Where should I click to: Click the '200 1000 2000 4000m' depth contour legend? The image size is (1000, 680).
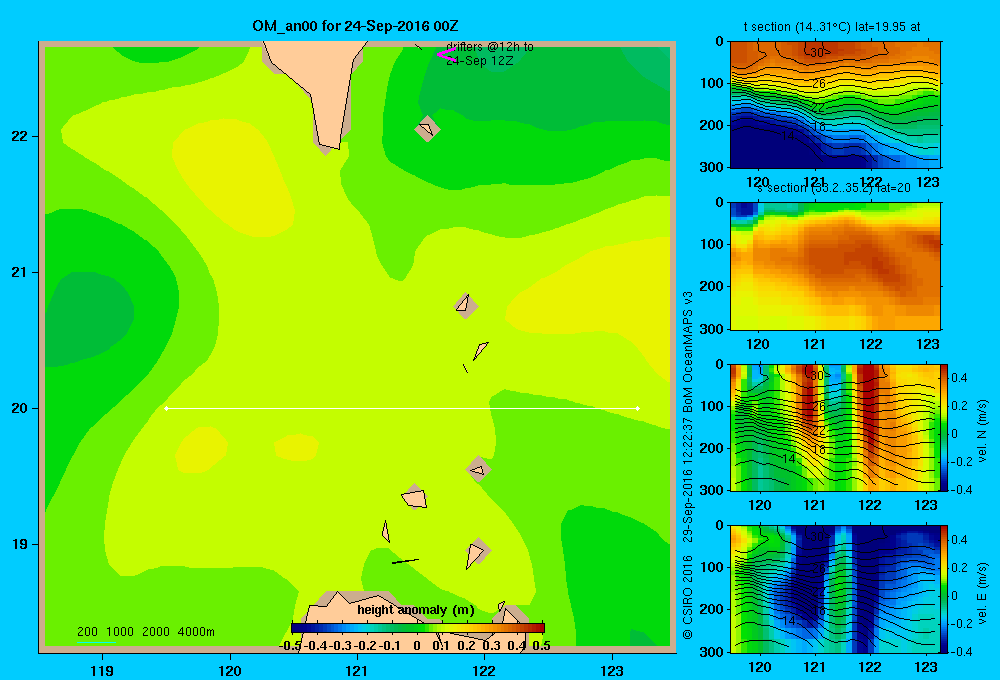tap(146, 632)
